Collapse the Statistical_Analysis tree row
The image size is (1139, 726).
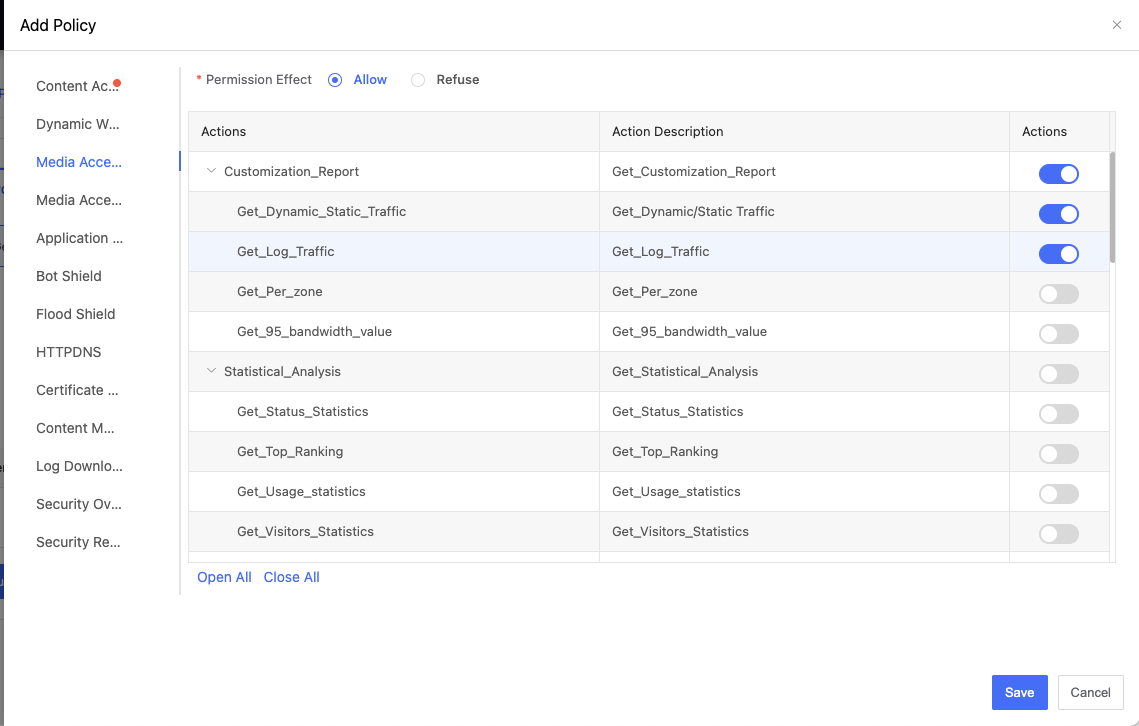pyautogui.click(x=211, y=371)
